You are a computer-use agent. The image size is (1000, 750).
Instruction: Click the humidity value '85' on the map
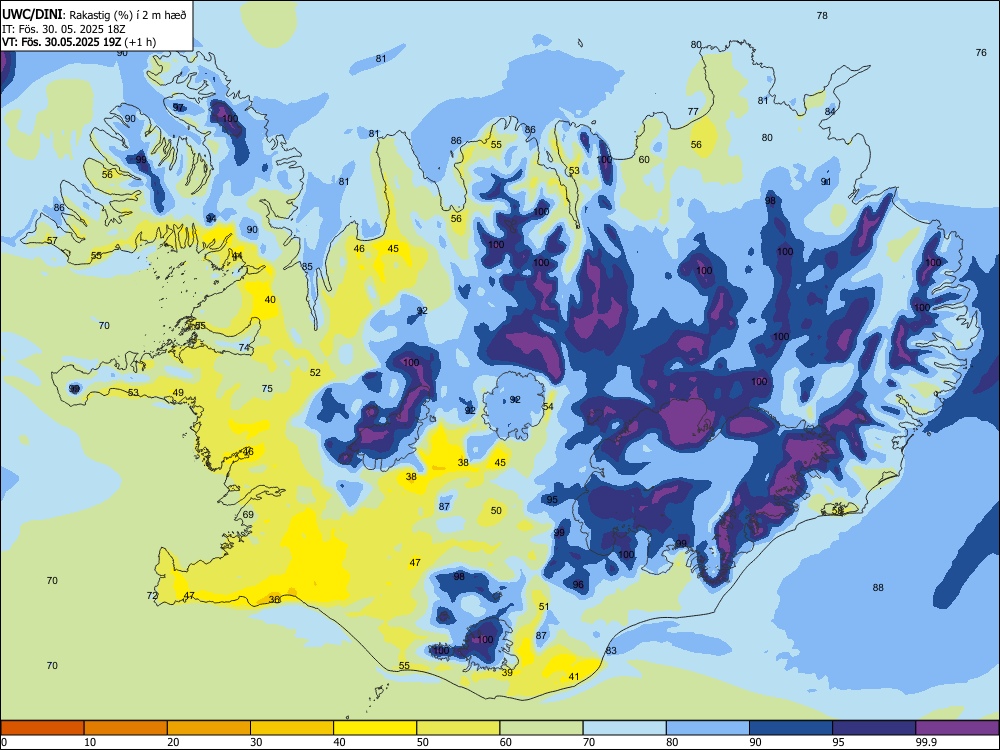pos(307,267)
